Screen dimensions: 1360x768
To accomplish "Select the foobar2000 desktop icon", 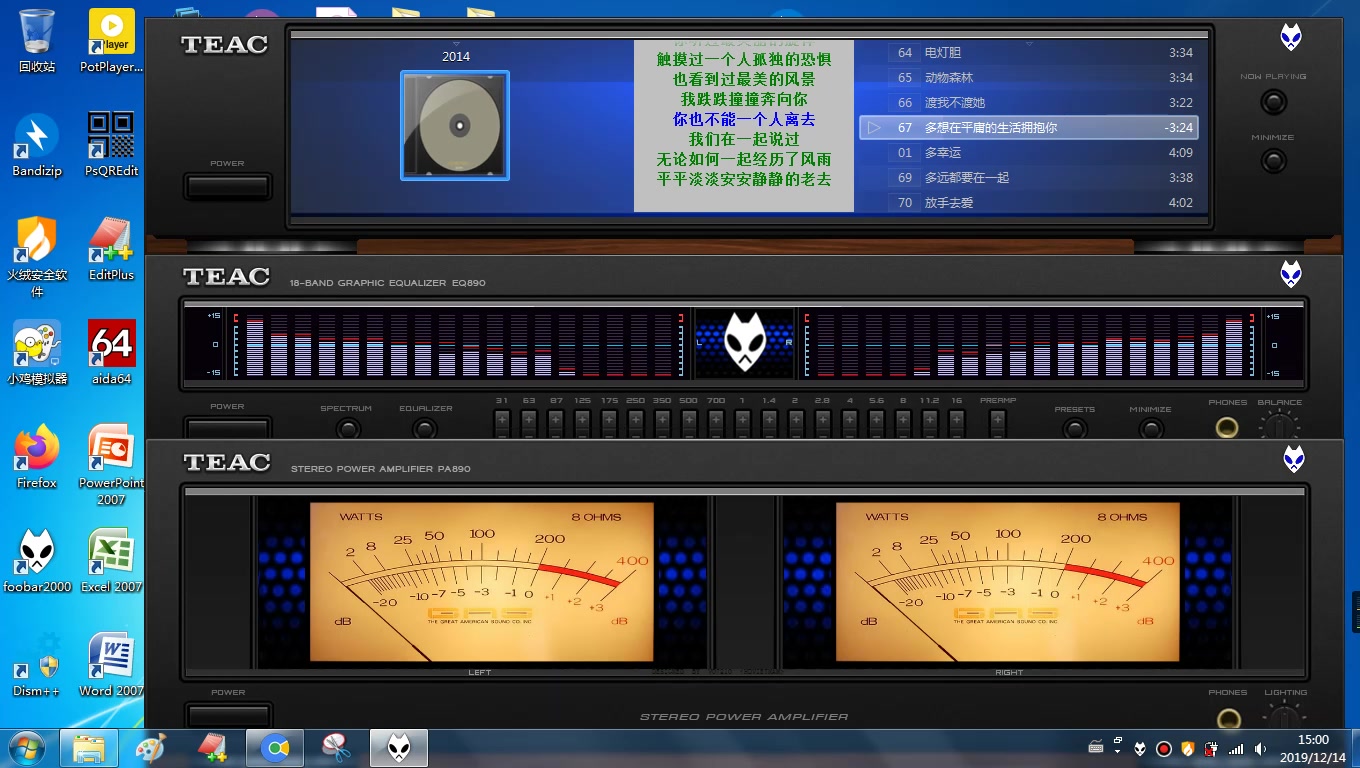I will [x=37, y=561].
